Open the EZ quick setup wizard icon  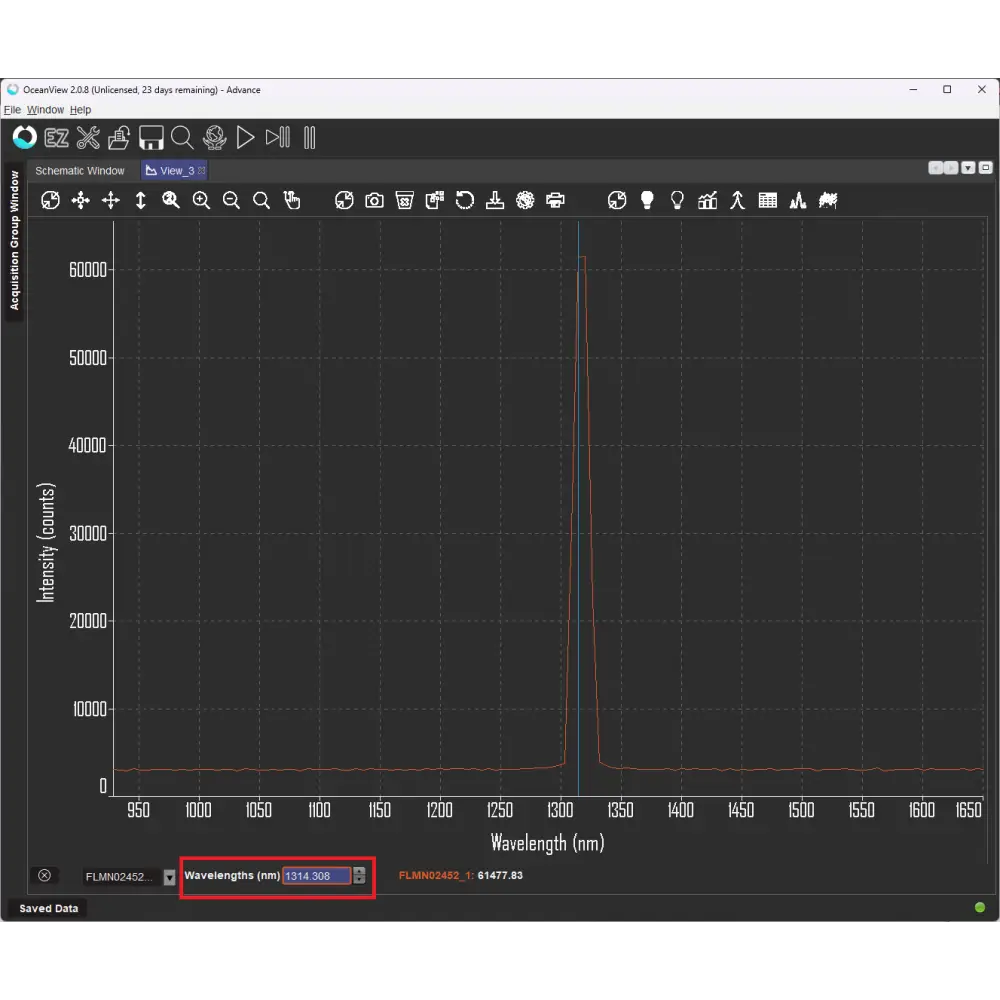(x=56, y=138)
